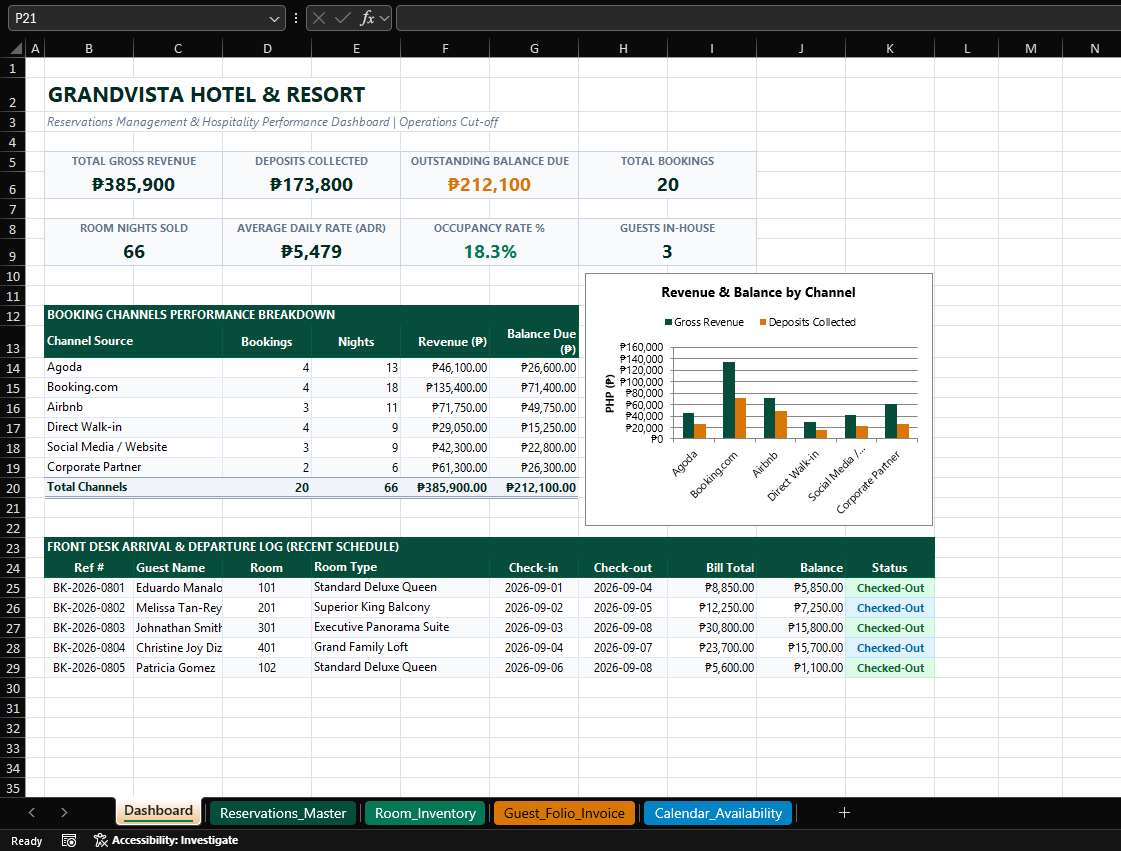The height and width of the screenshot is (851, 1121).
Task: Click the GRANDVISTA HOTEL & RESORT title cell
Action: (206, 94)
